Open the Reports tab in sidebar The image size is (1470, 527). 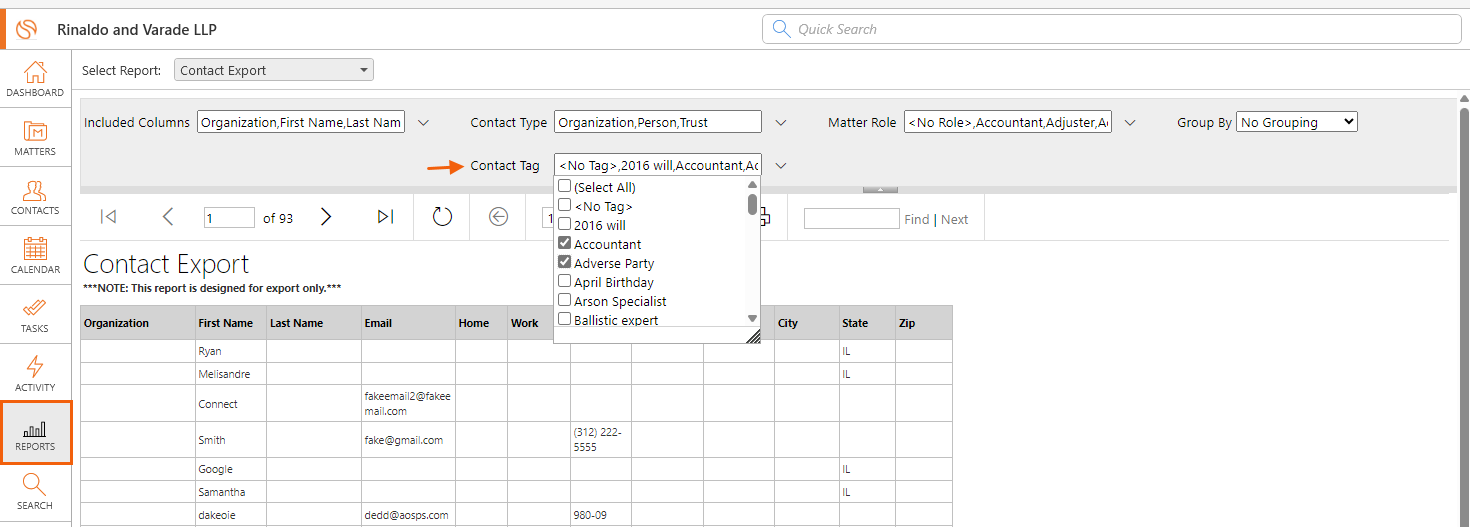pyautogui.click(x=35, y=433)
